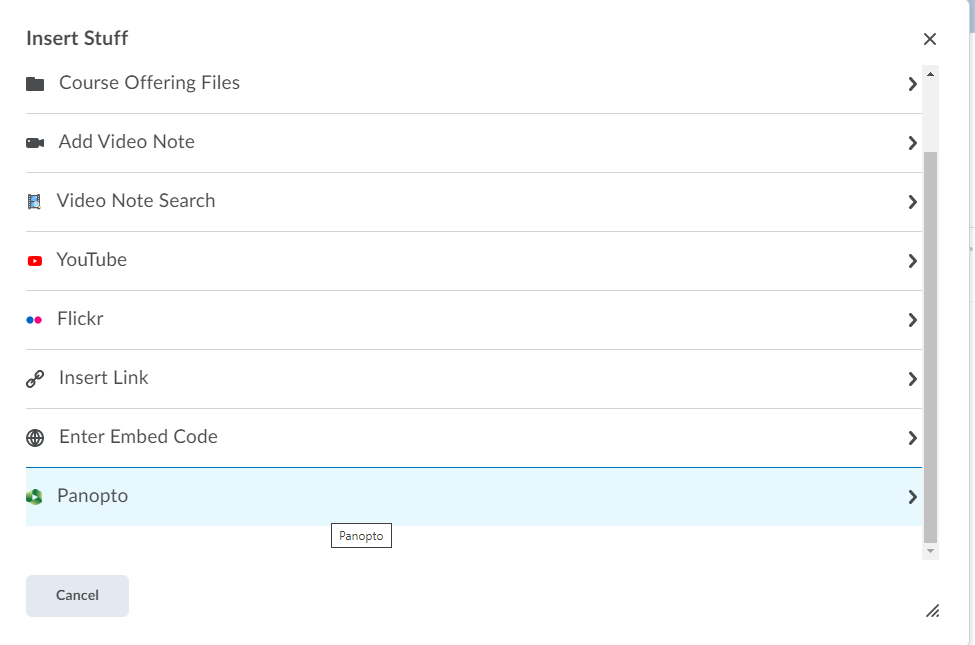This screenshot has height=645, width=975.
Task: Select the Add Video Note camera icon
Action: click(x=34, y=142)
